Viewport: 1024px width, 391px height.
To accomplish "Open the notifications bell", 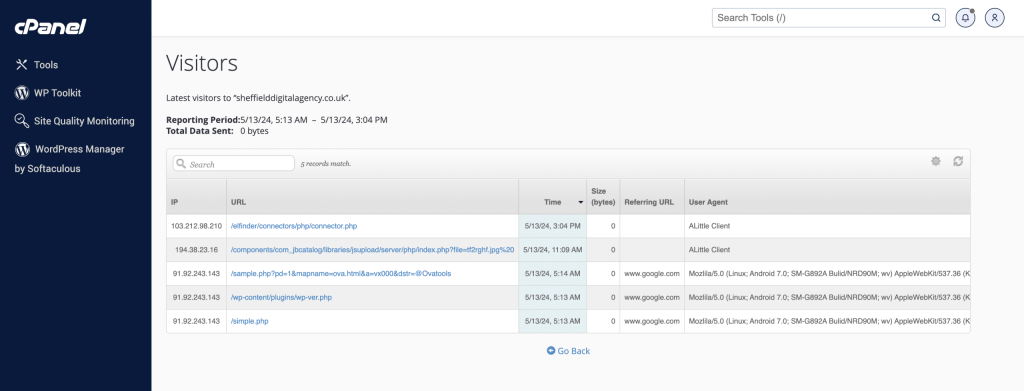I will pos(965,18).
